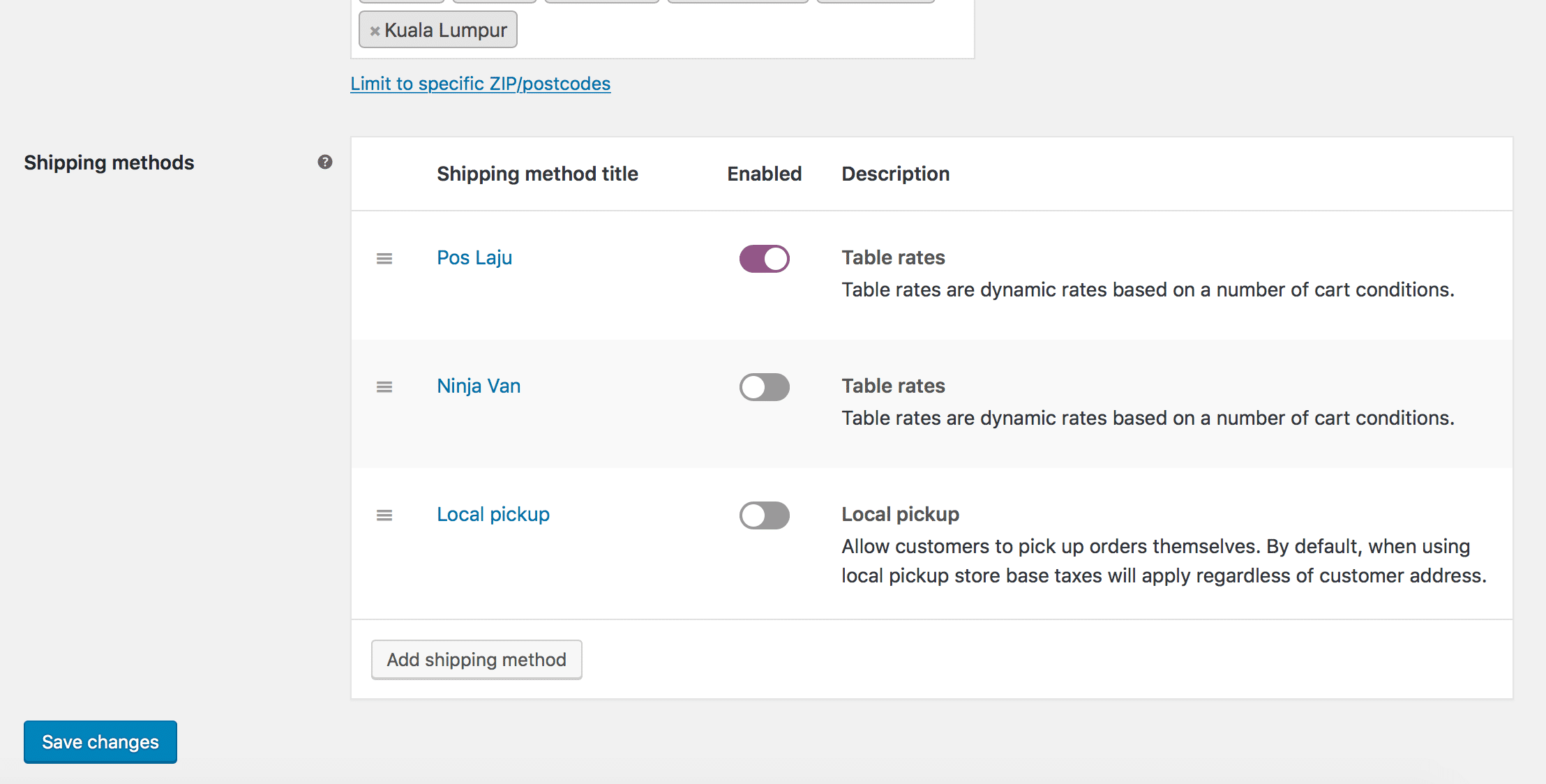Open the Ninja Van method link

(479, 386)
